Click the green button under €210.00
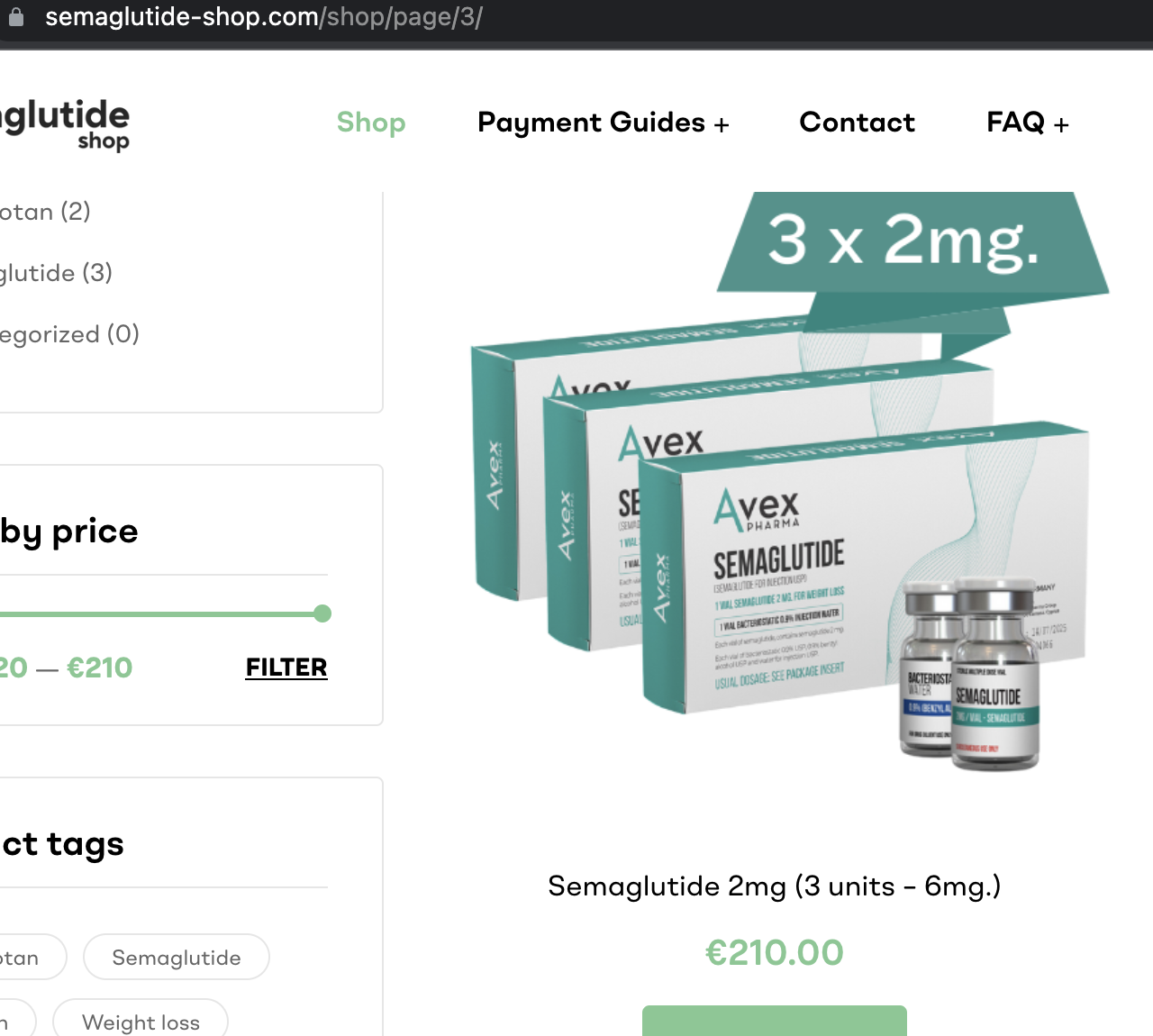The image size is (1153, 1036). pyautogui.click(x=775, y=1021)
